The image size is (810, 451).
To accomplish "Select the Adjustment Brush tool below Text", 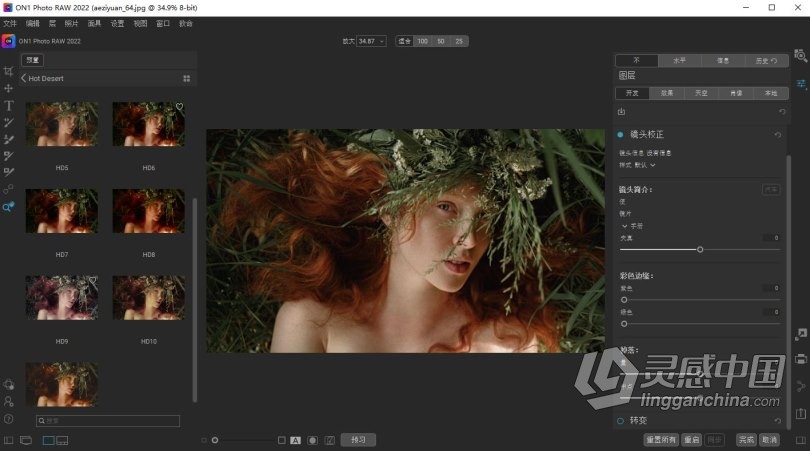I will pyautogui.click(x=8, y=122).
